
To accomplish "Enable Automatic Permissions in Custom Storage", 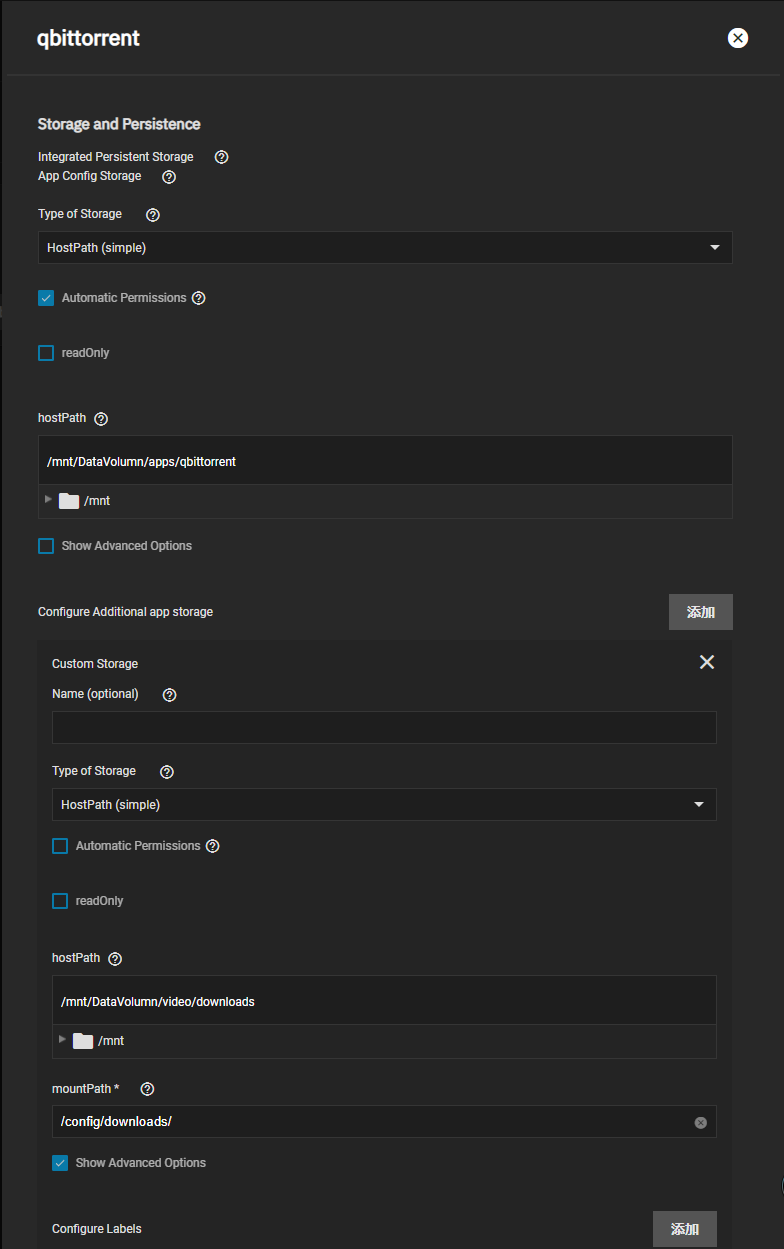I will click(x=60, y=846).
